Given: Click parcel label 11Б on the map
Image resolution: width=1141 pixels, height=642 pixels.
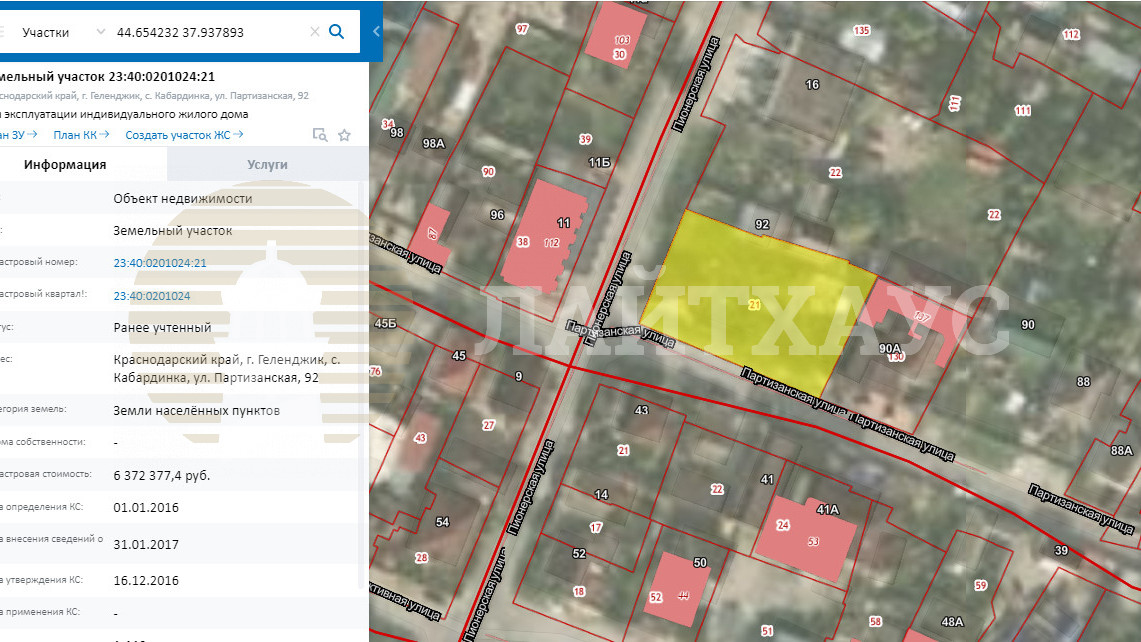Looking at the screenshot, I should coord(600,162).
